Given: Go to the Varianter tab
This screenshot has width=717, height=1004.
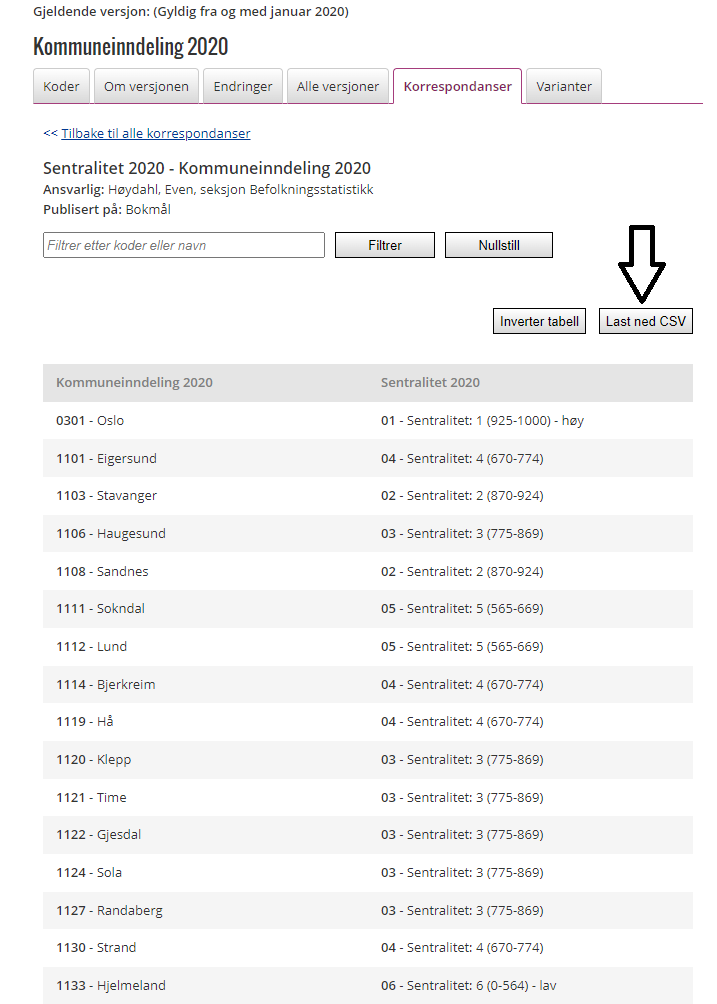Looking at the screenshot, I should [x=564, y=87].
